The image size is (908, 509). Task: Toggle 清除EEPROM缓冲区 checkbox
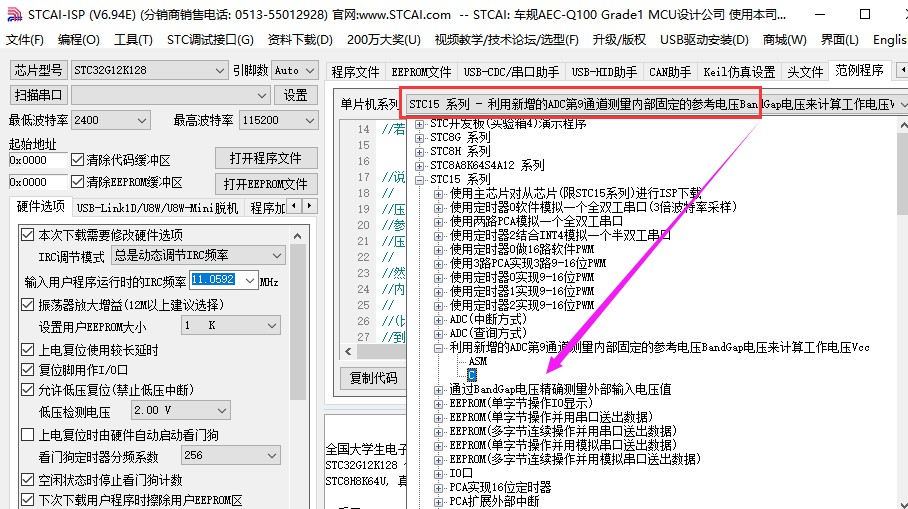pyautogui.click(x=78, y=182)
